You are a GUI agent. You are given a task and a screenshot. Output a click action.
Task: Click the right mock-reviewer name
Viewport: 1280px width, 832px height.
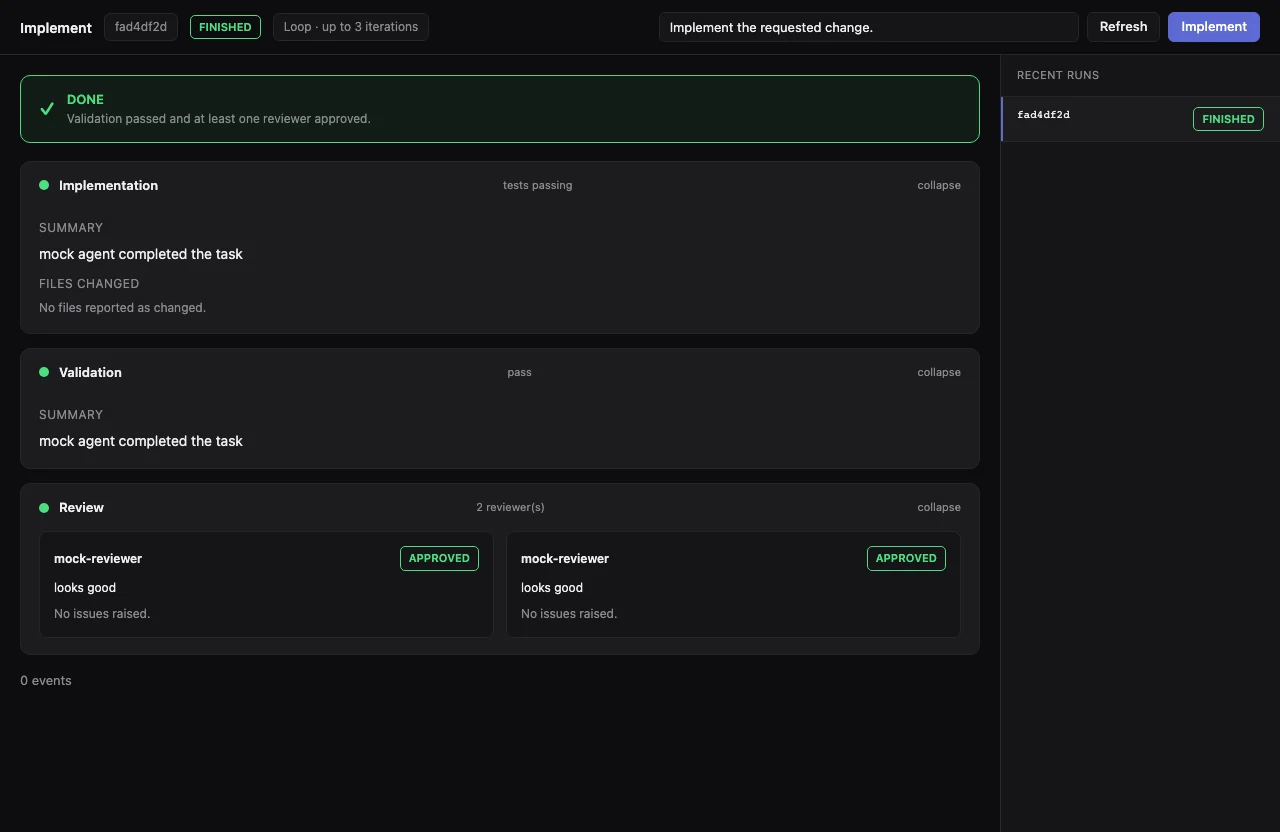(x=565, y=558)
